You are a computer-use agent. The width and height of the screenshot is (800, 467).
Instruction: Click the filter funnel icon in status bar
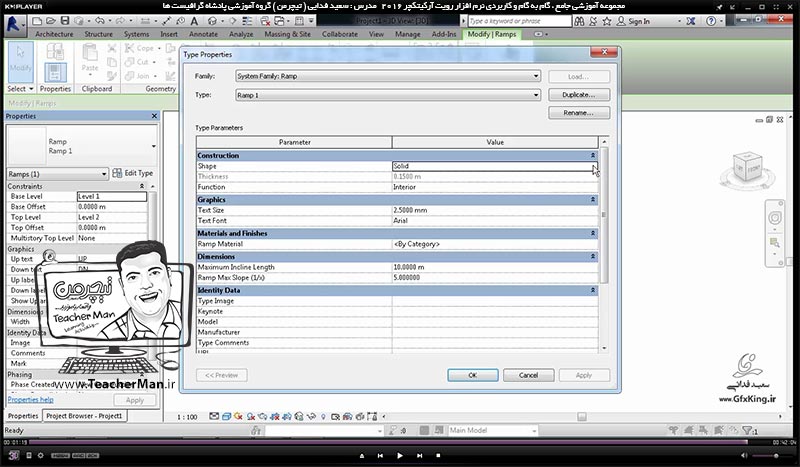747,430
